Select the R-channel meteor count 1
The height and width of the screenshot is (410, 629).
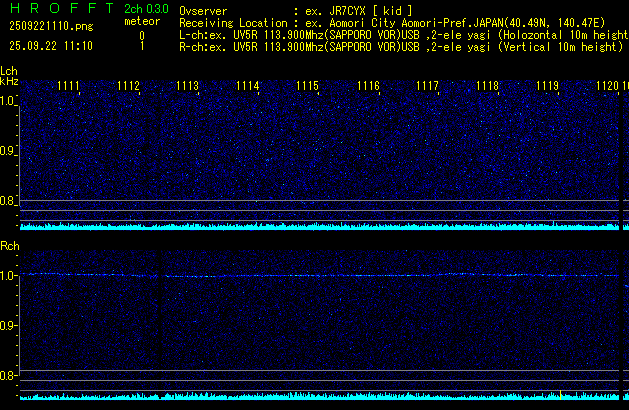tap(142, 46)
